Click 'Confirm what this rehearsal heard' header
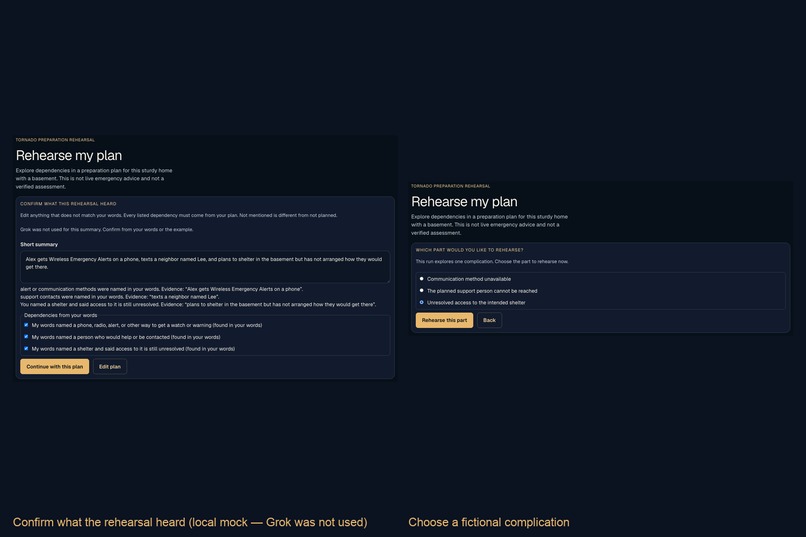806x537 pixels. coord(68,203)
